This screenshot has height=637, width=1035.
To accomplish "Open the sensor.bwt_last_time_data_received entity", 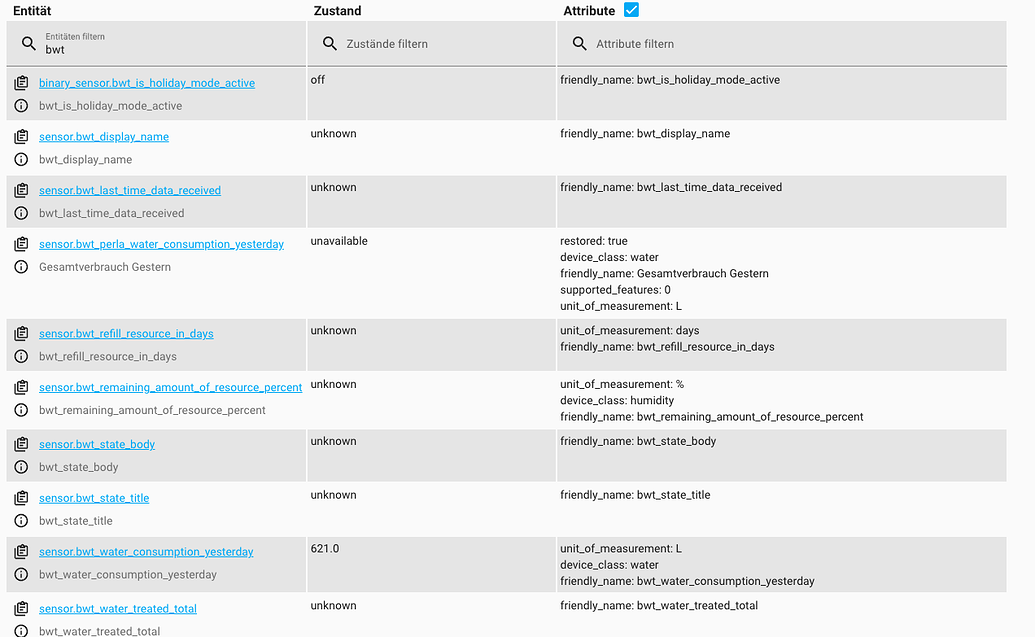I will coord(129,189).
